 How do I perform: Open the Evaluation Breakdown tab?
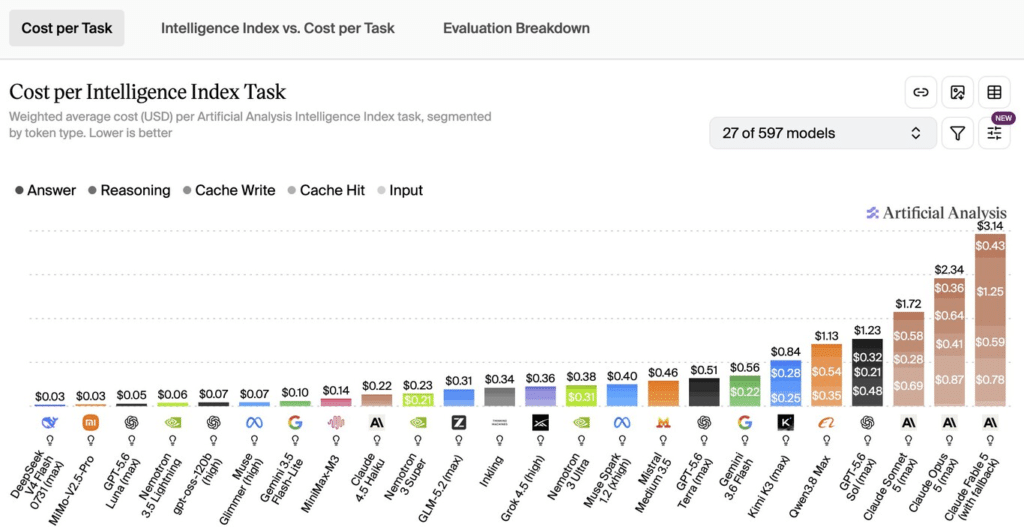(x=516, y=28)
